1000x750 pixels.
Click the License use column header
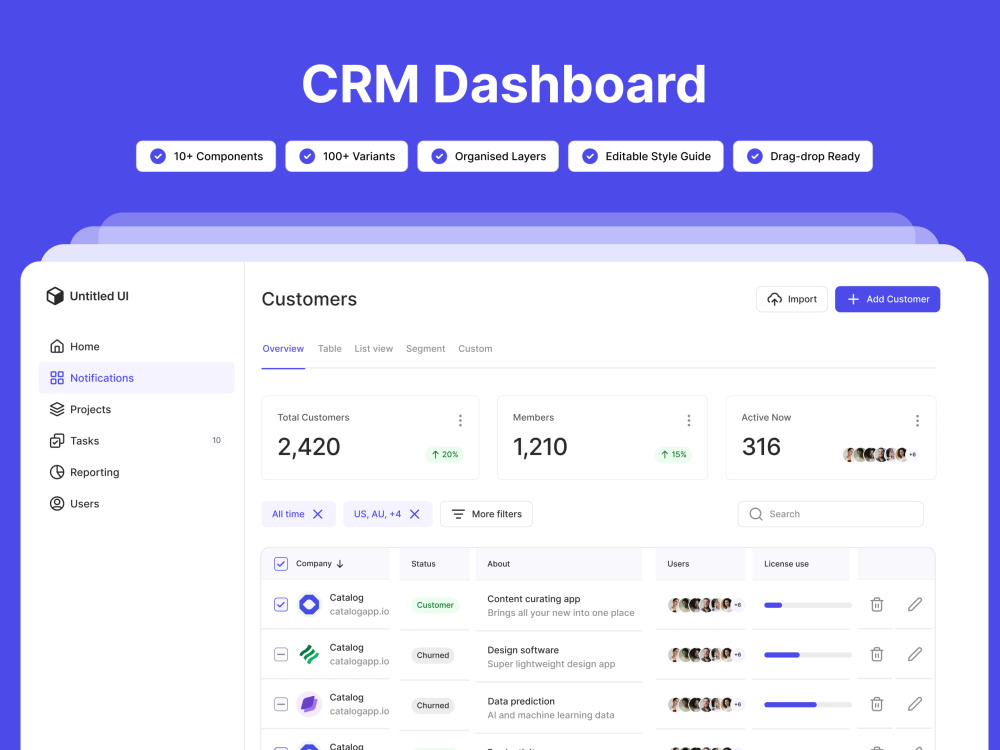[786, 564]
